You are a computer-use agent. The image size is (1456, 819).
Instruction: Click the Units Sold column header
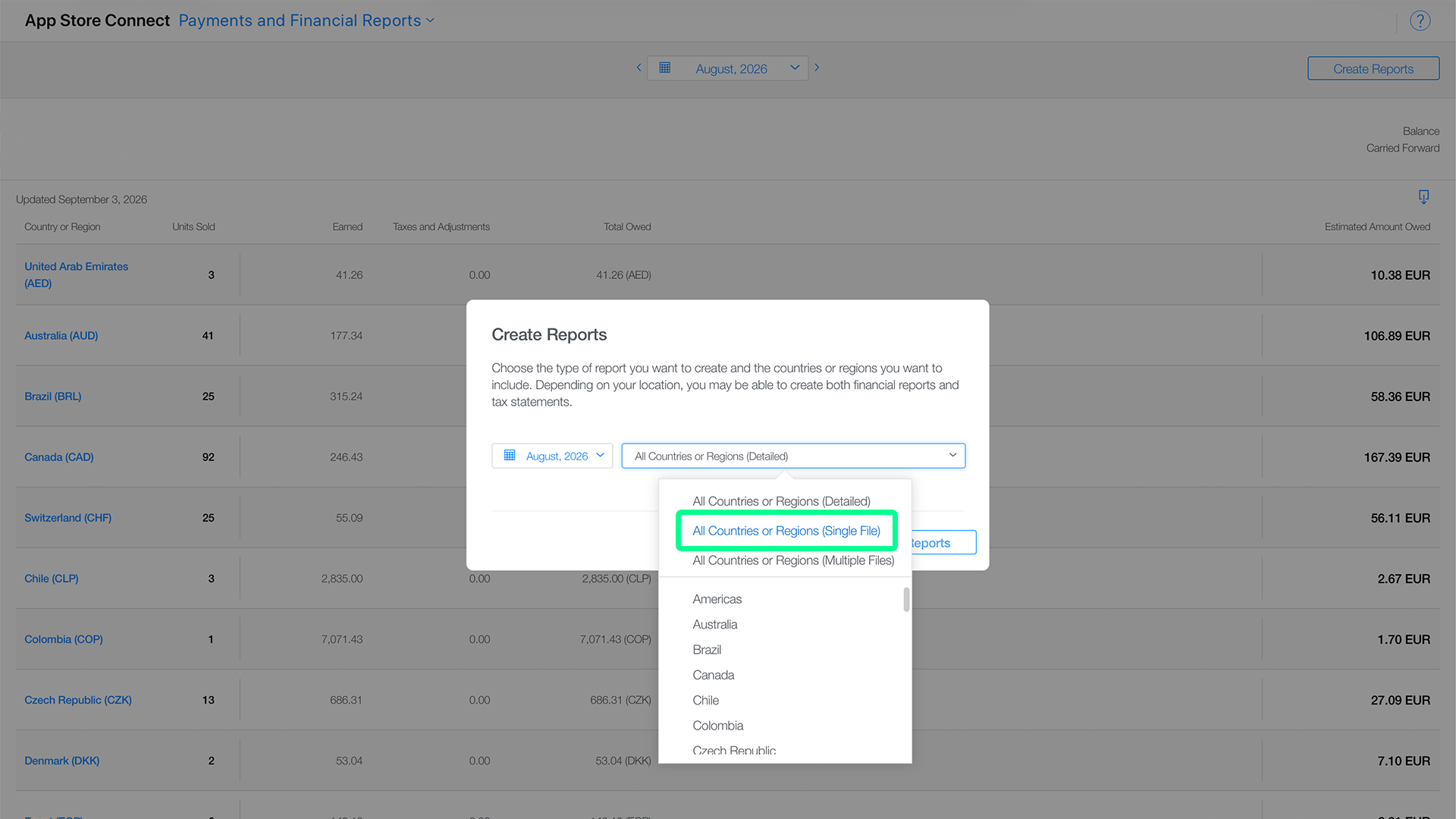pyautogui.click(x=193, y=227)
